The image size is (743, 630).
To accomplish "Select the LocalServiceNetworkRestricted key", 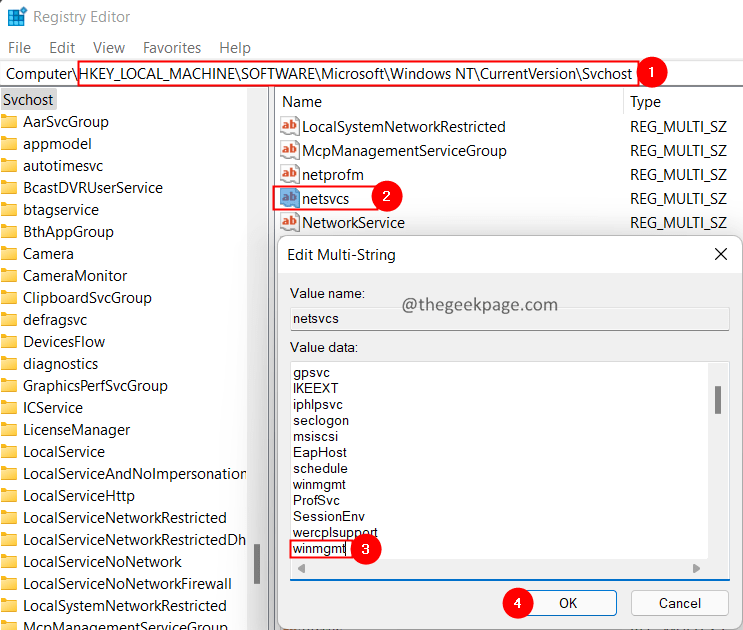I will pos(125,518).
